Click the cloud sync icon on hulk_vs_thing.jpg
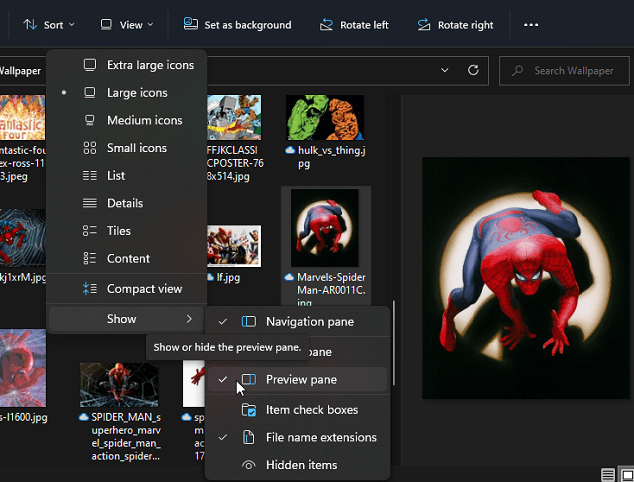This screenshot has height=482, width=634. point(290,150)
